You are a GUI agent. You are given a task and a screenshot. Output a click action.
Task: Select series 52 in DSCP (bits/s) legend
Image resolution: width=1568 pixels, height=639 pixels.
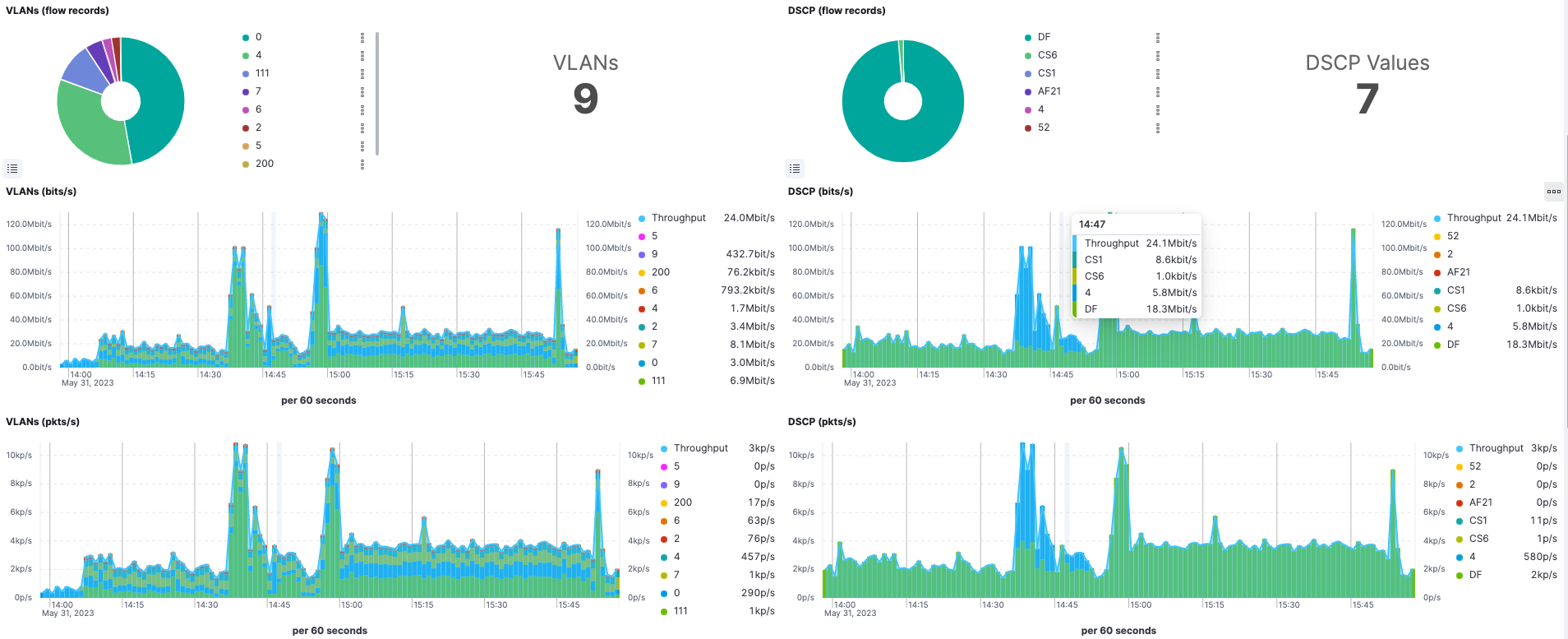click(x=1453, y=236)
